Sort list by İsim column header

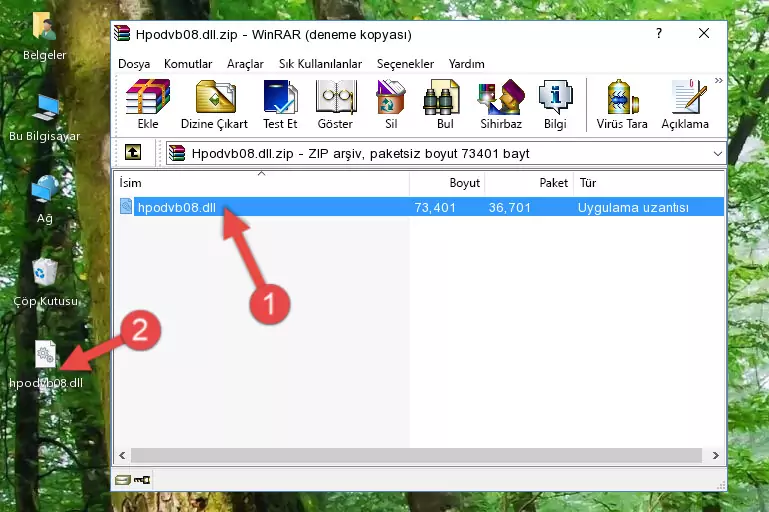262,183
